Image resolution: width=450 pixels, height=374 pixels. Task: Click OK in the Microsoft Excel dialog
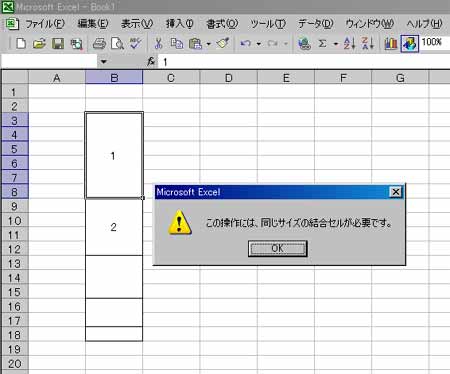click(277, 249)
